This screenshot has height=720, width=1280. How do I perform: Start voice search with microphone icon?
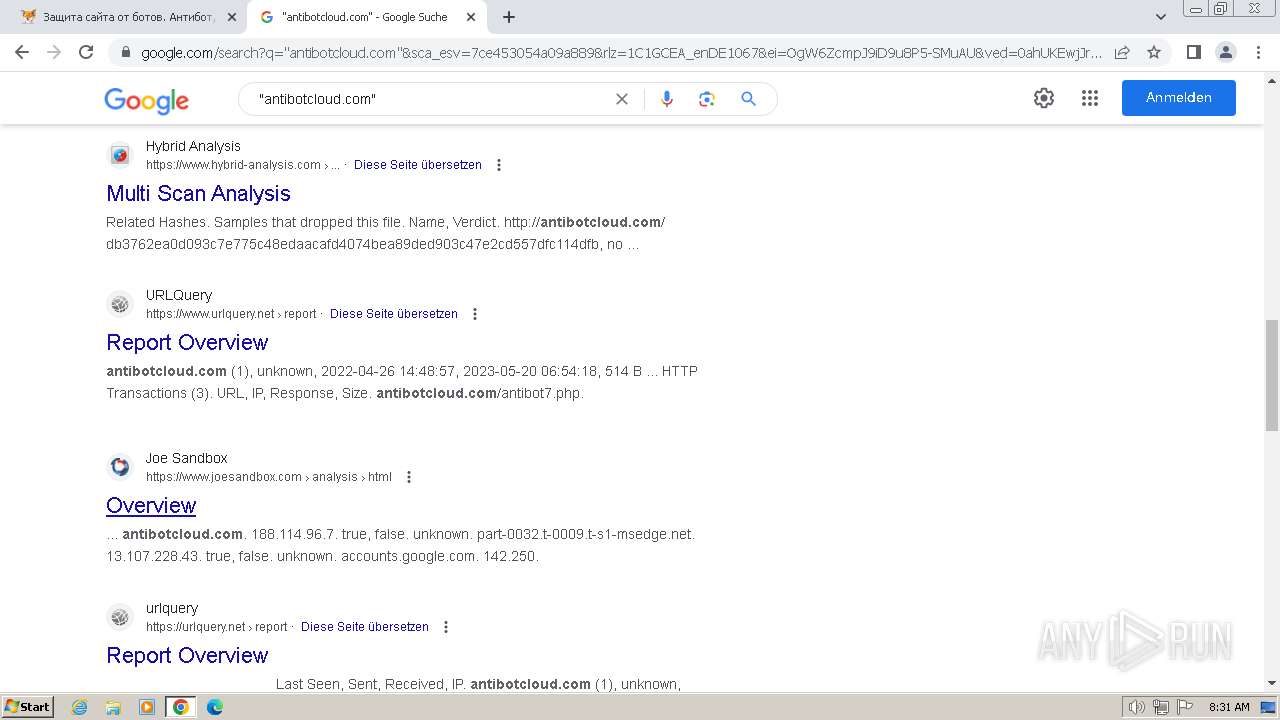coord(667,99)
